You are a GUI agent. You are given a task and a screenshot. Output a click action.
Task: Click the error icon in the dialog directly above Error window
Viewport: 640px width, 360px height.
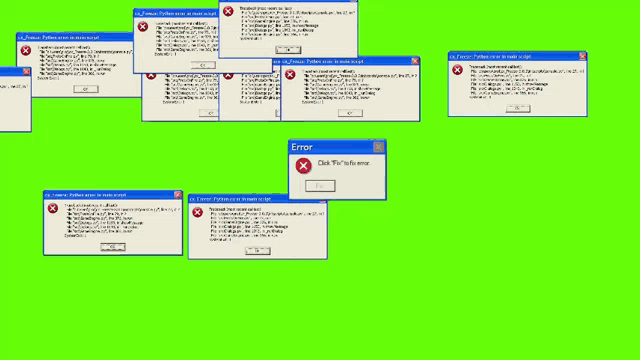(290, 74)
